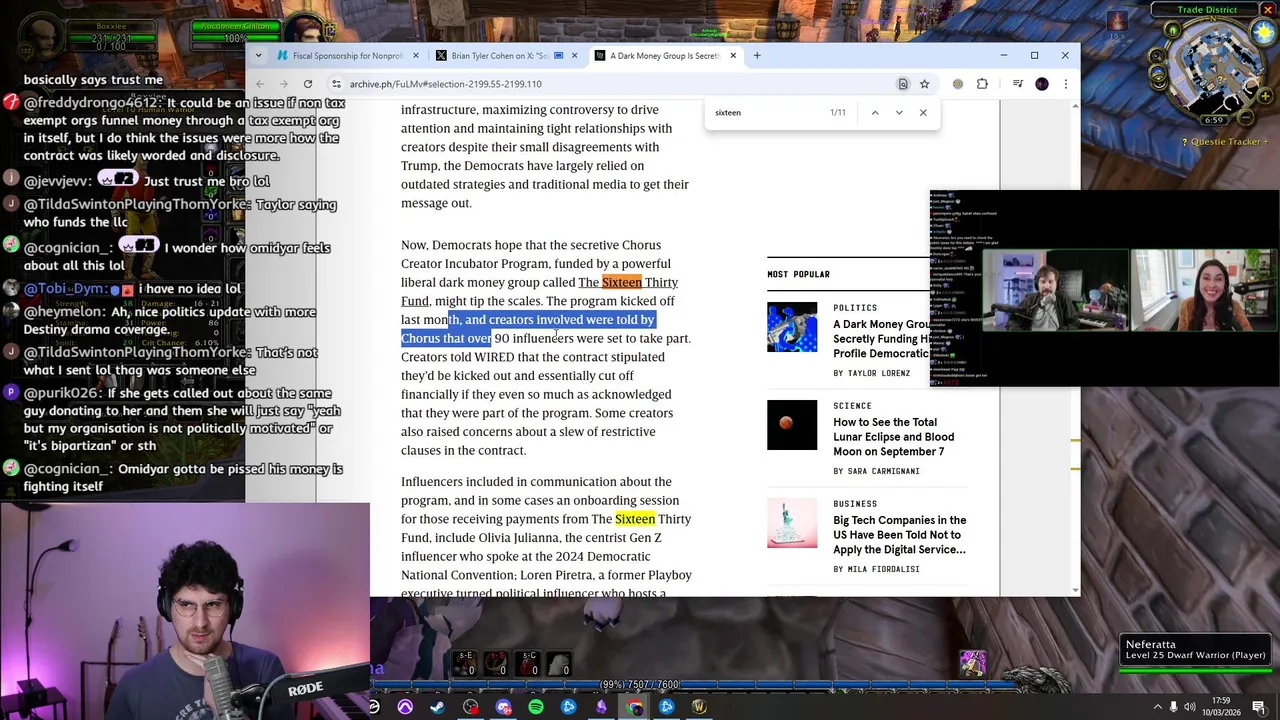Open Chrome three-dot menu
This screenshot has width=1280, height=720.
tap(1065, 84)
